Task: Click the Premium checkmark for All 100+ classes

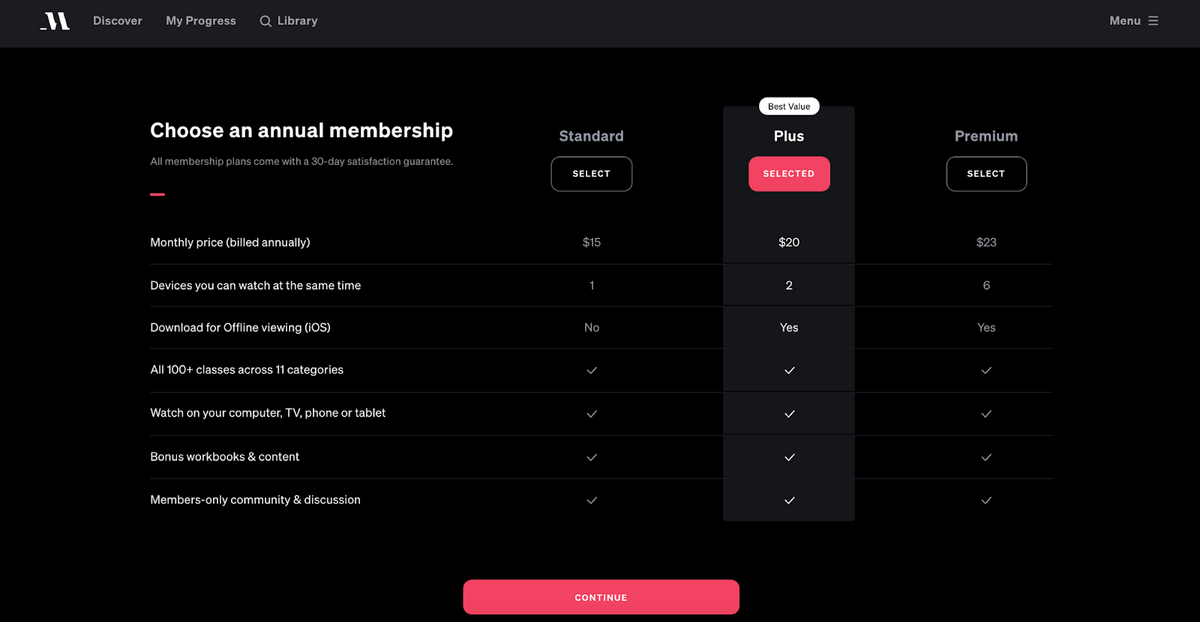Action: coord(986,370)
